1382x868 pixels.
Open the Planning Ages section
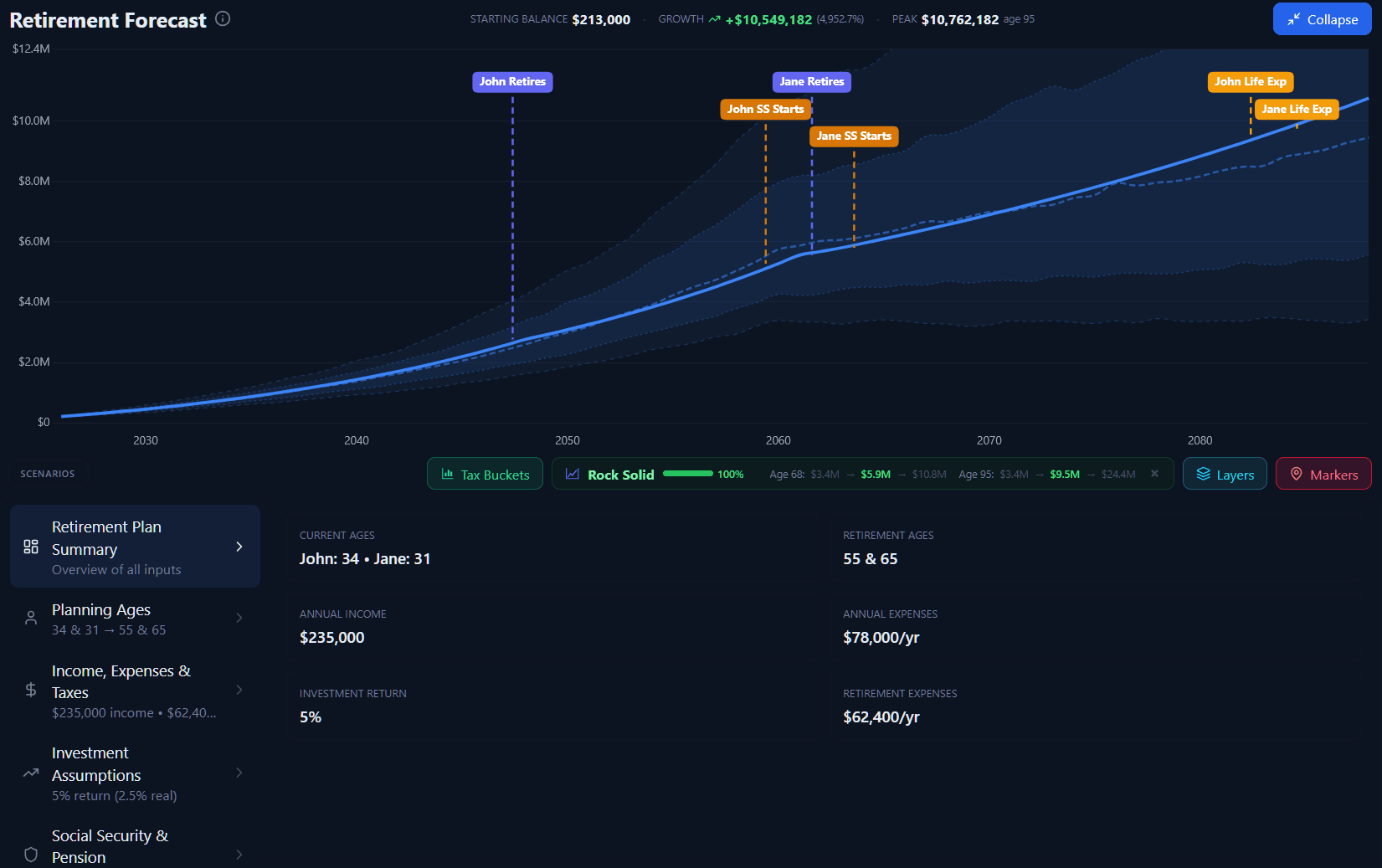135,619
